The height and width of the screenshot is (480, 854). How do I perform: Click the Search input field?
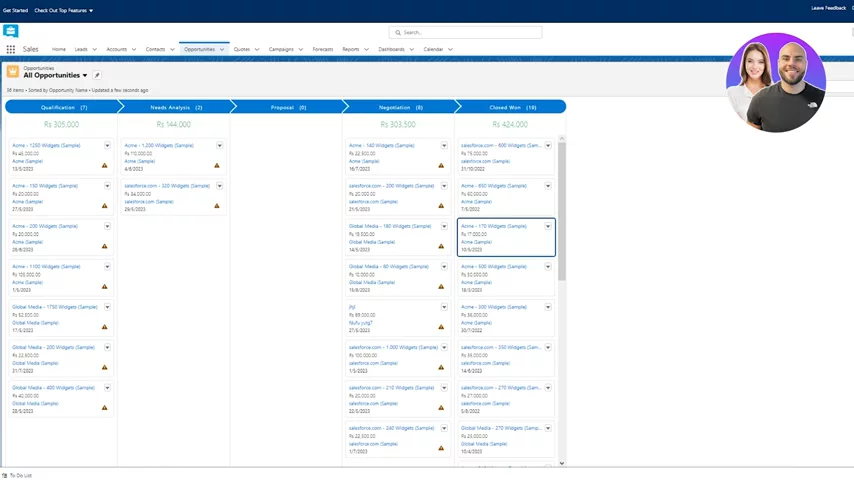point(466,32)
